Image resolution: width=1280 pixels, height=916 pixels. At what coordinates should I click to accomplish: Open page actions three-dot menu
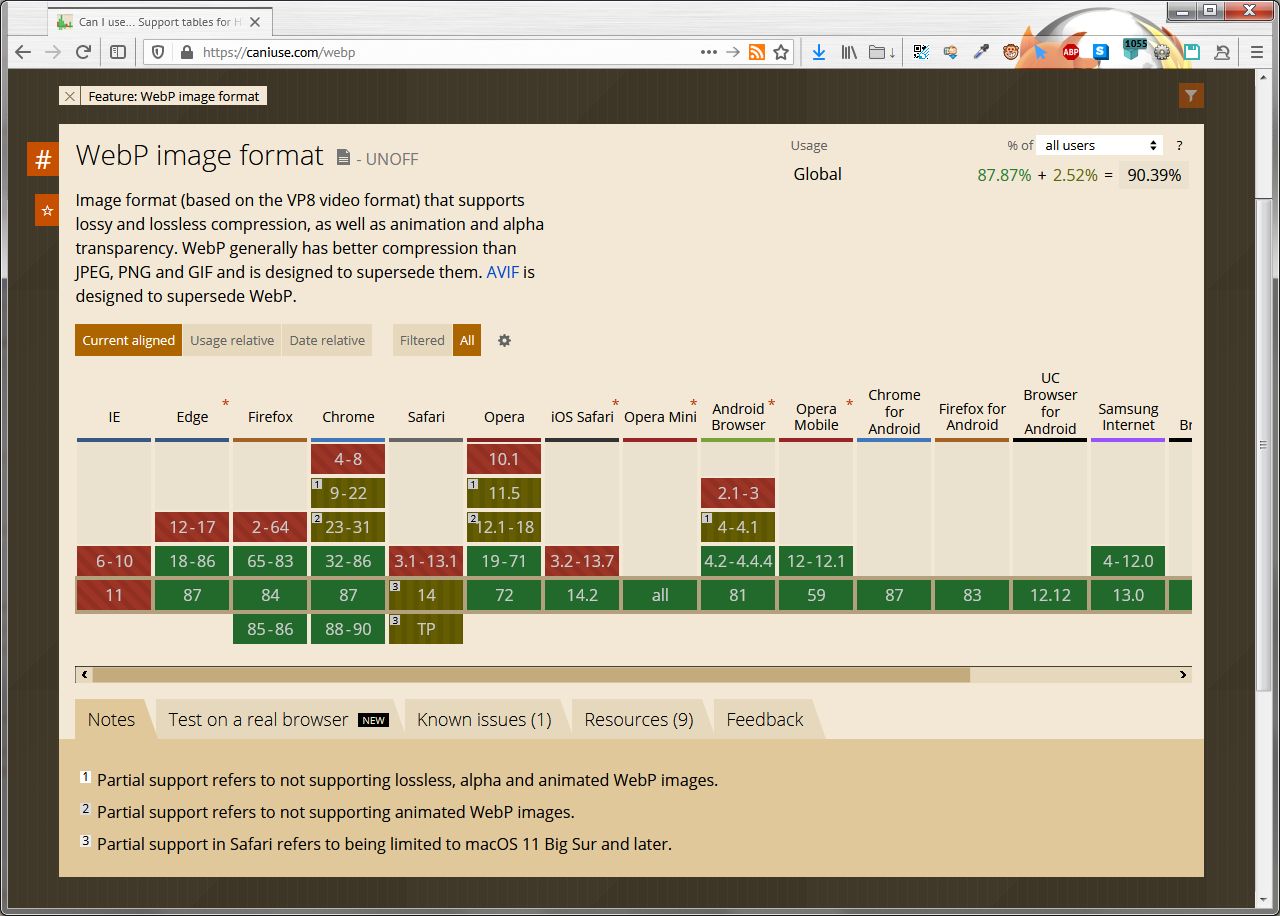point(708,52)
